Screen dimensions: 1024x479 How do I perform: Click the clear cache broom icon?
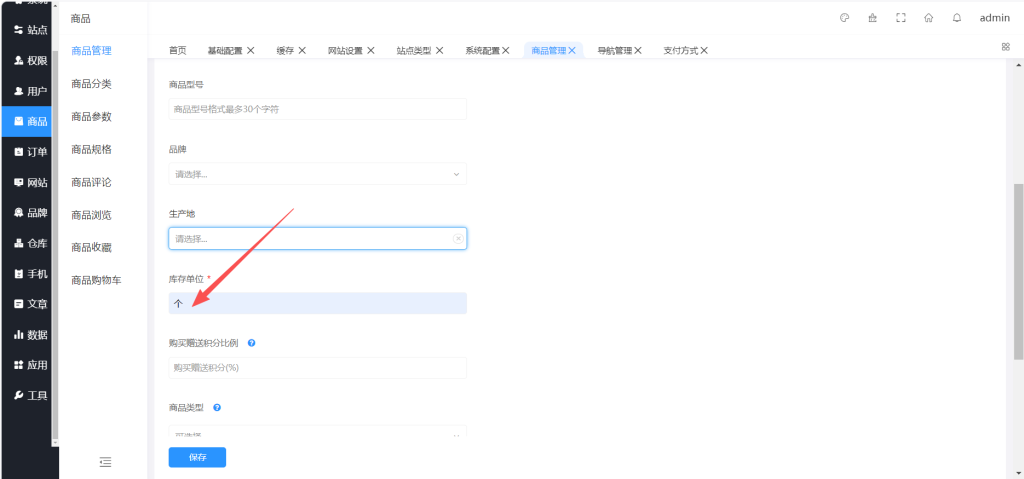pyautogui.click(x=872, y=18)
